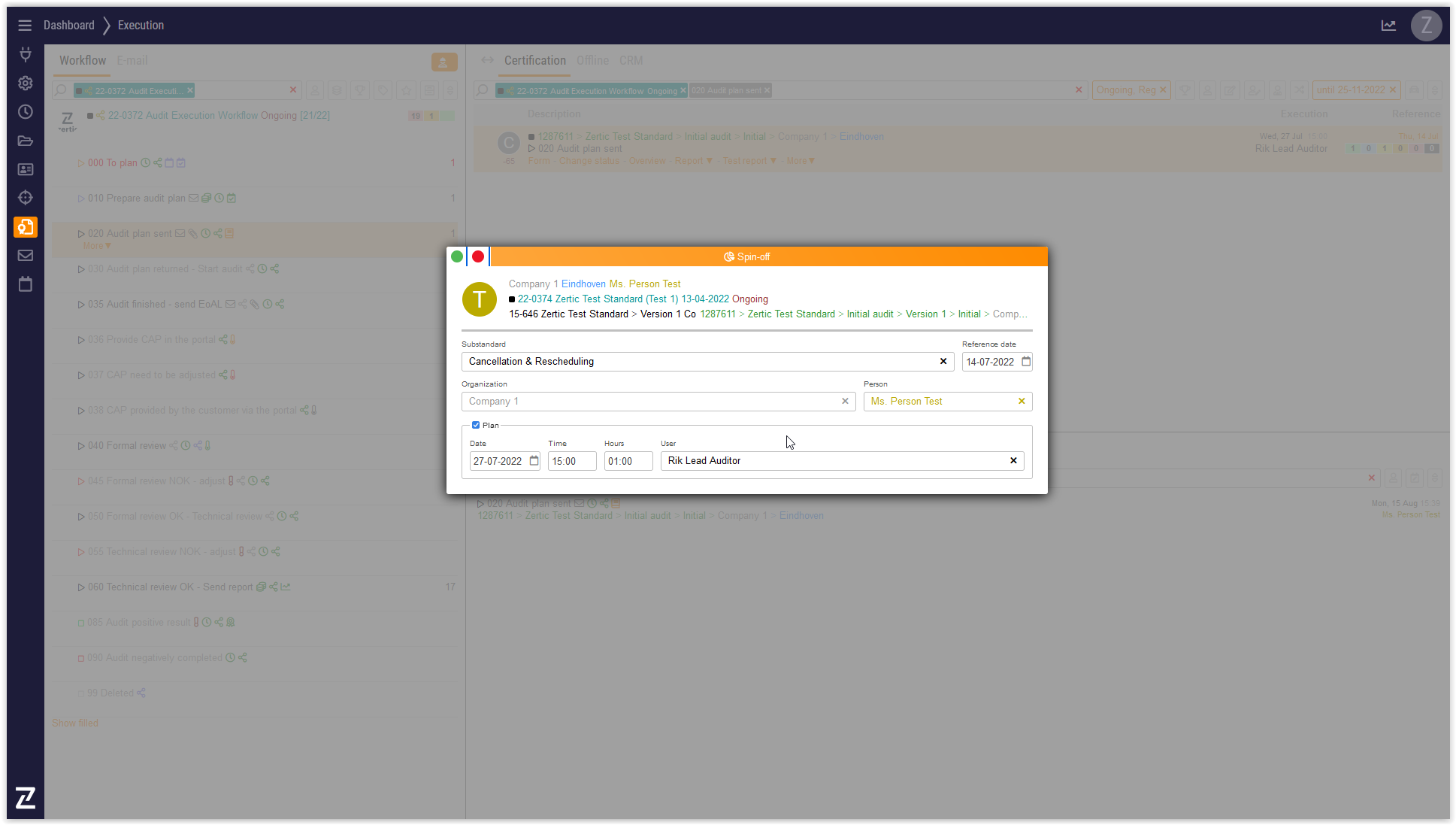Open the plan Date calendar picker

[x=534, y=461]
